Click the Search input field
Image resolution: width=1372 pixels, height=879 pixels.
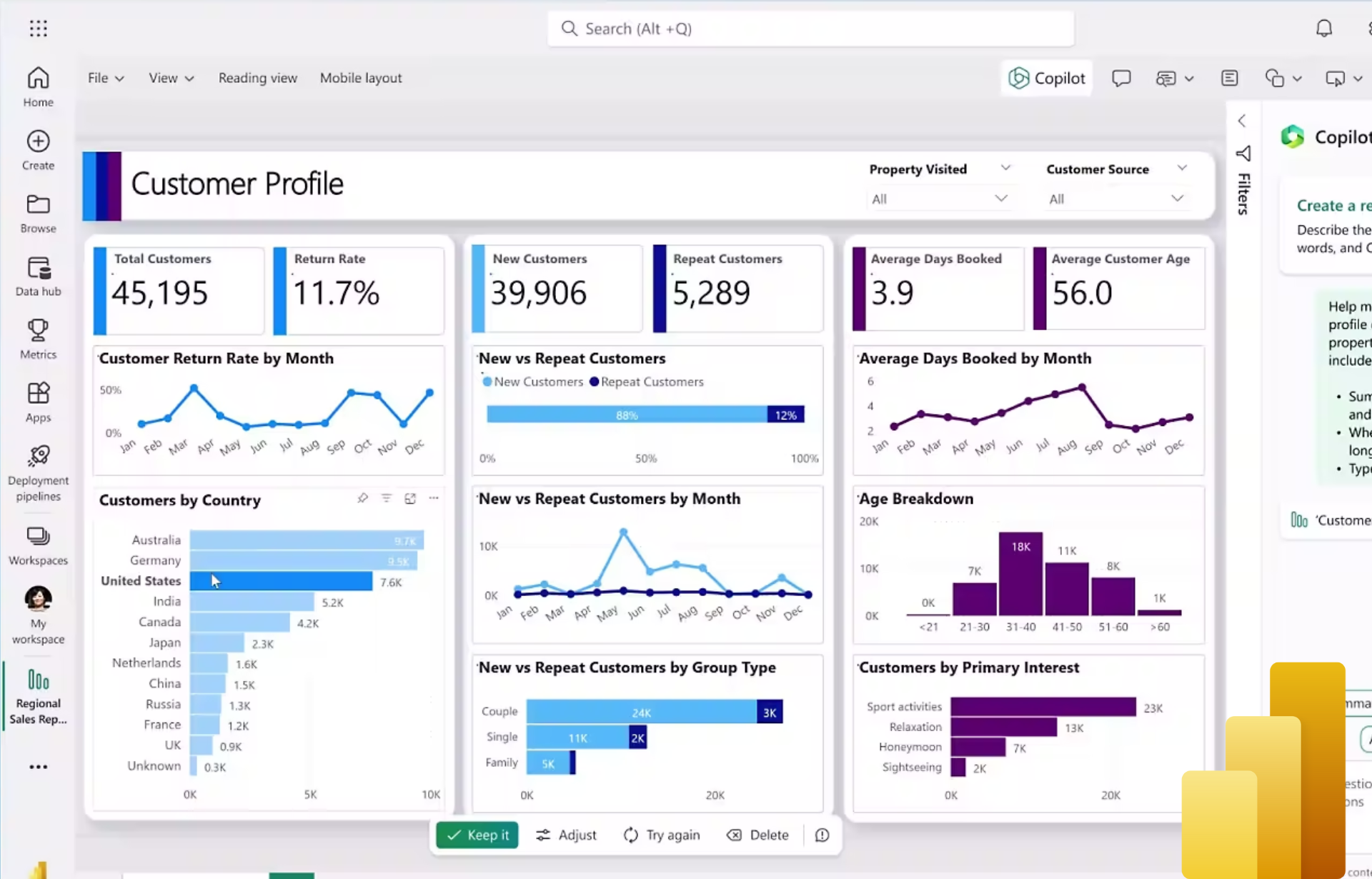810,29
